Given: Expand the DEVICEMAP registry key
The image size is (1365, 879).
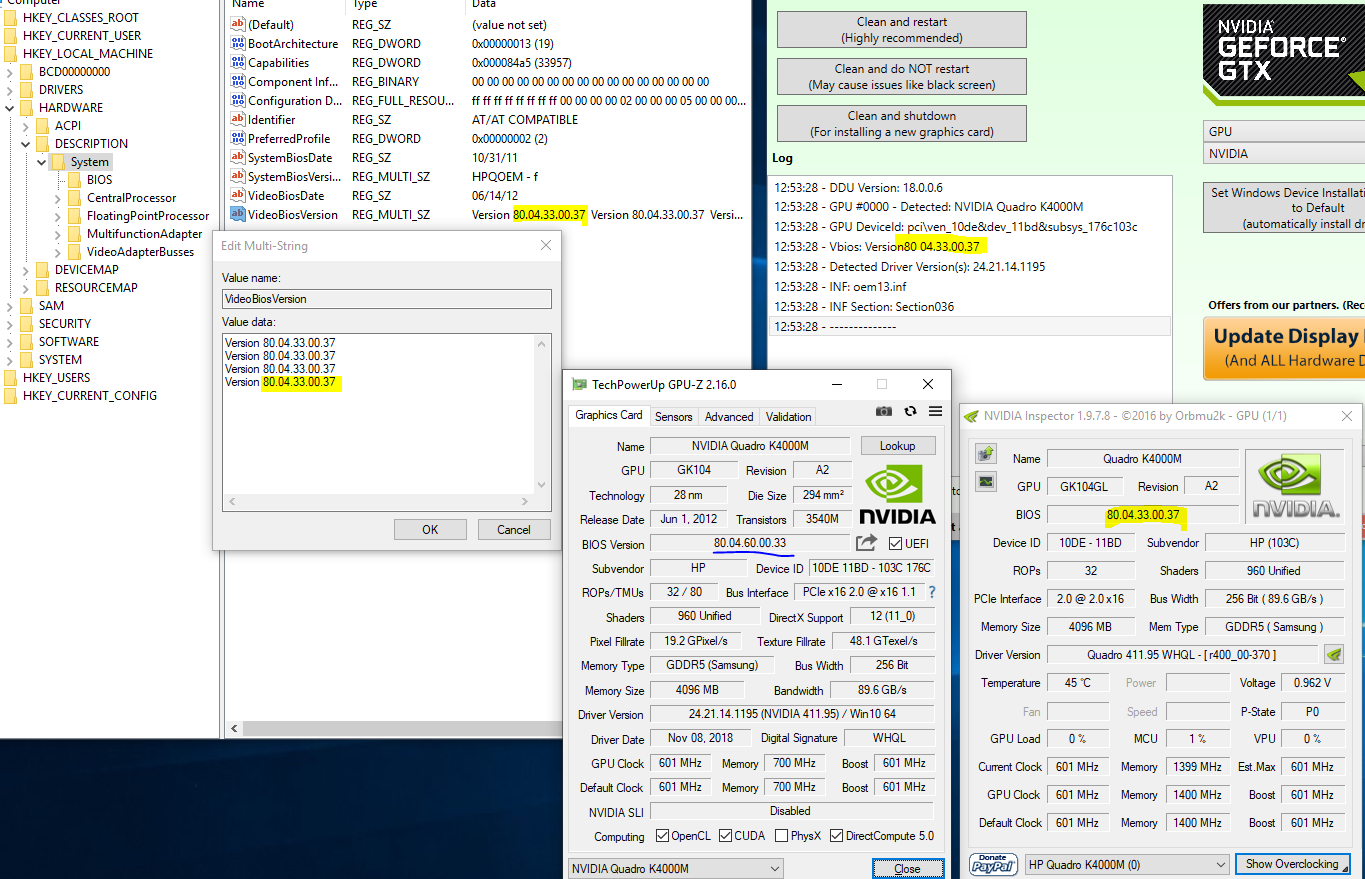Looking at the screenshot, I should 26,269.
